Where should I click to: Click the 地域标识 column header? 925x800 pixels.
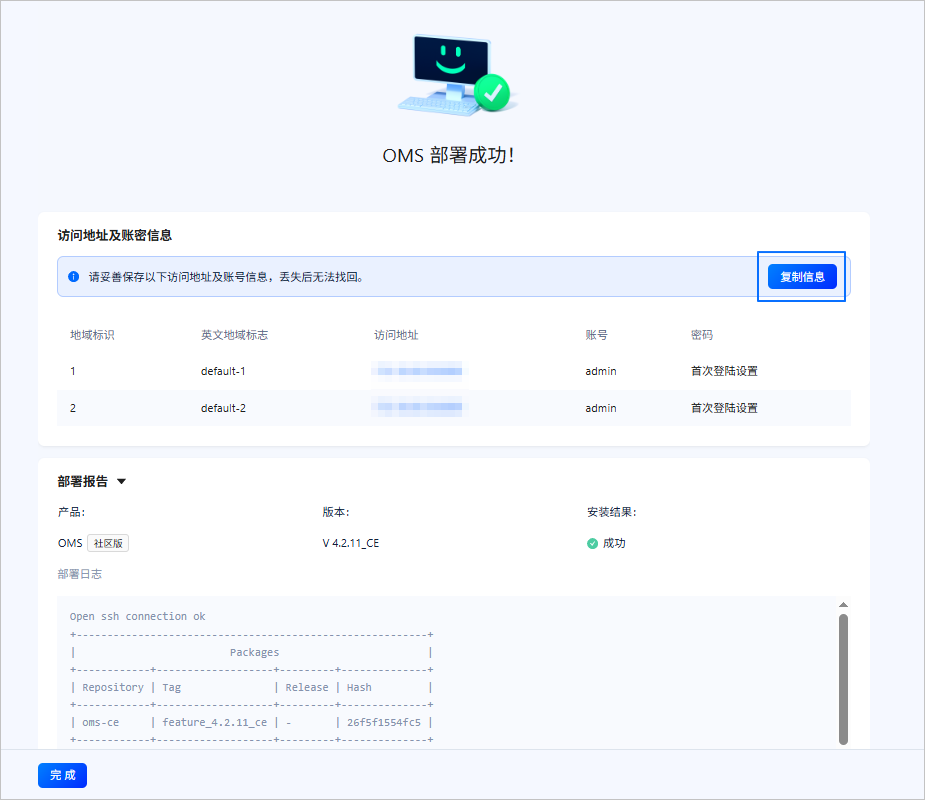tap(92, 335)
